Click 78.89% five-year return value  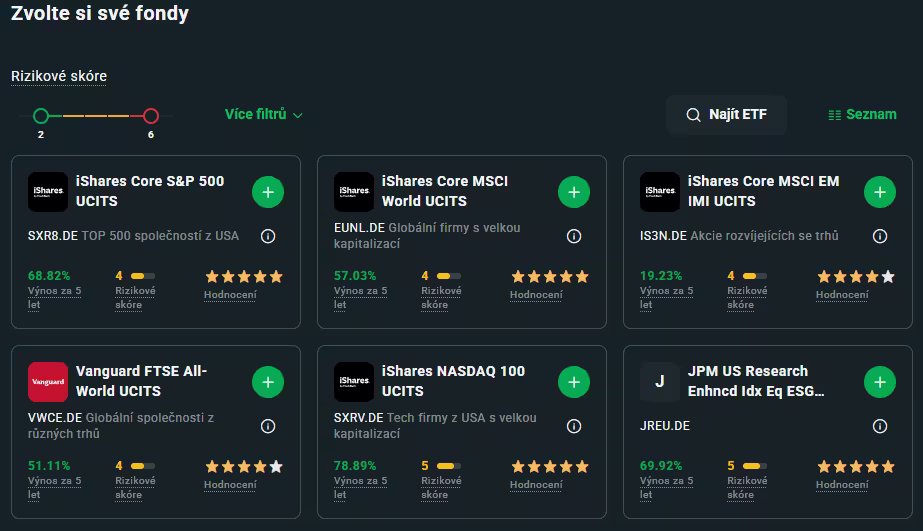[x=355, y=466]
